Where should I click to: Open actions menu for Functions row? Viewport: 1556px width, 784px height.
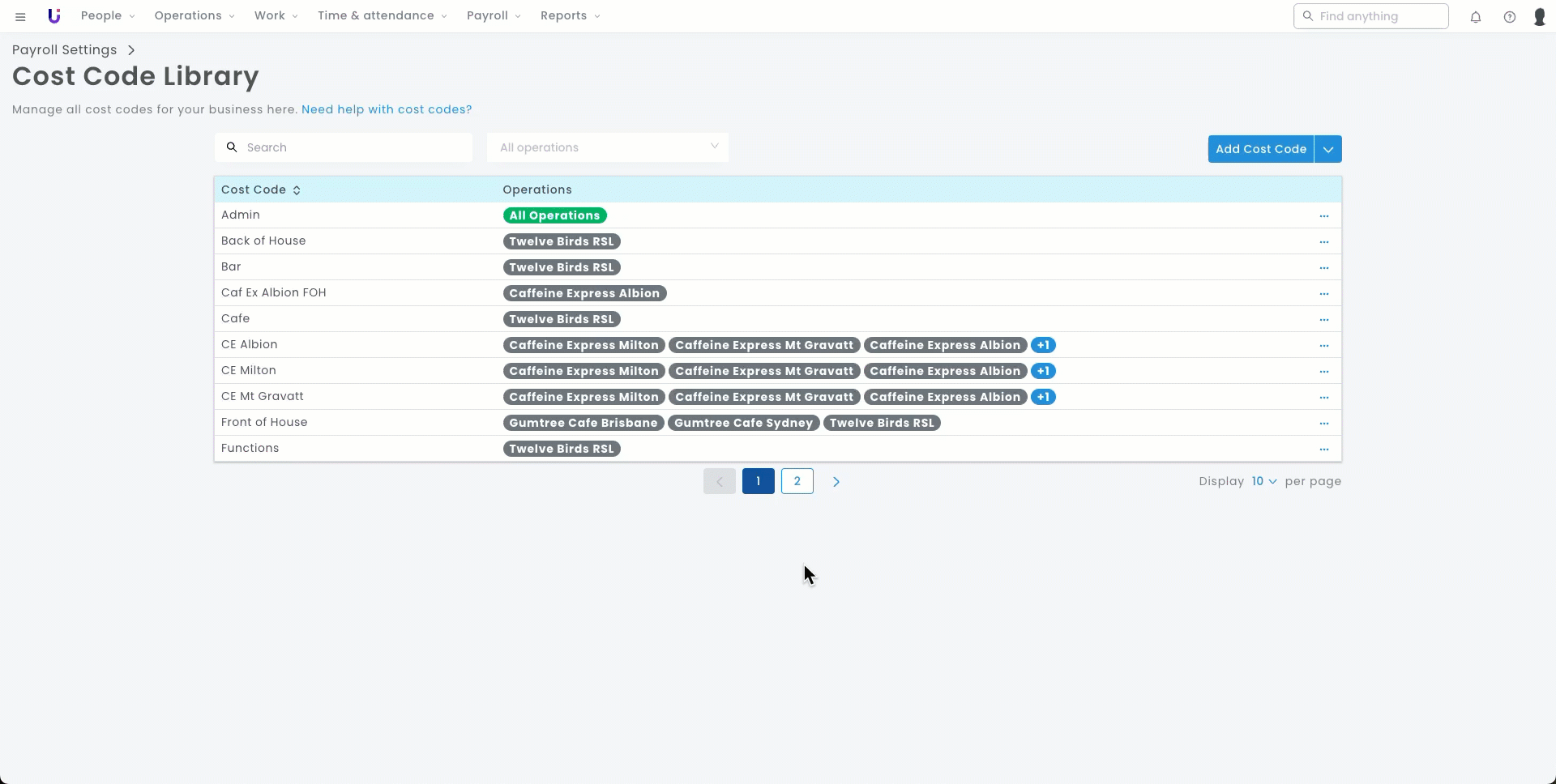(x=1324, y=450)
